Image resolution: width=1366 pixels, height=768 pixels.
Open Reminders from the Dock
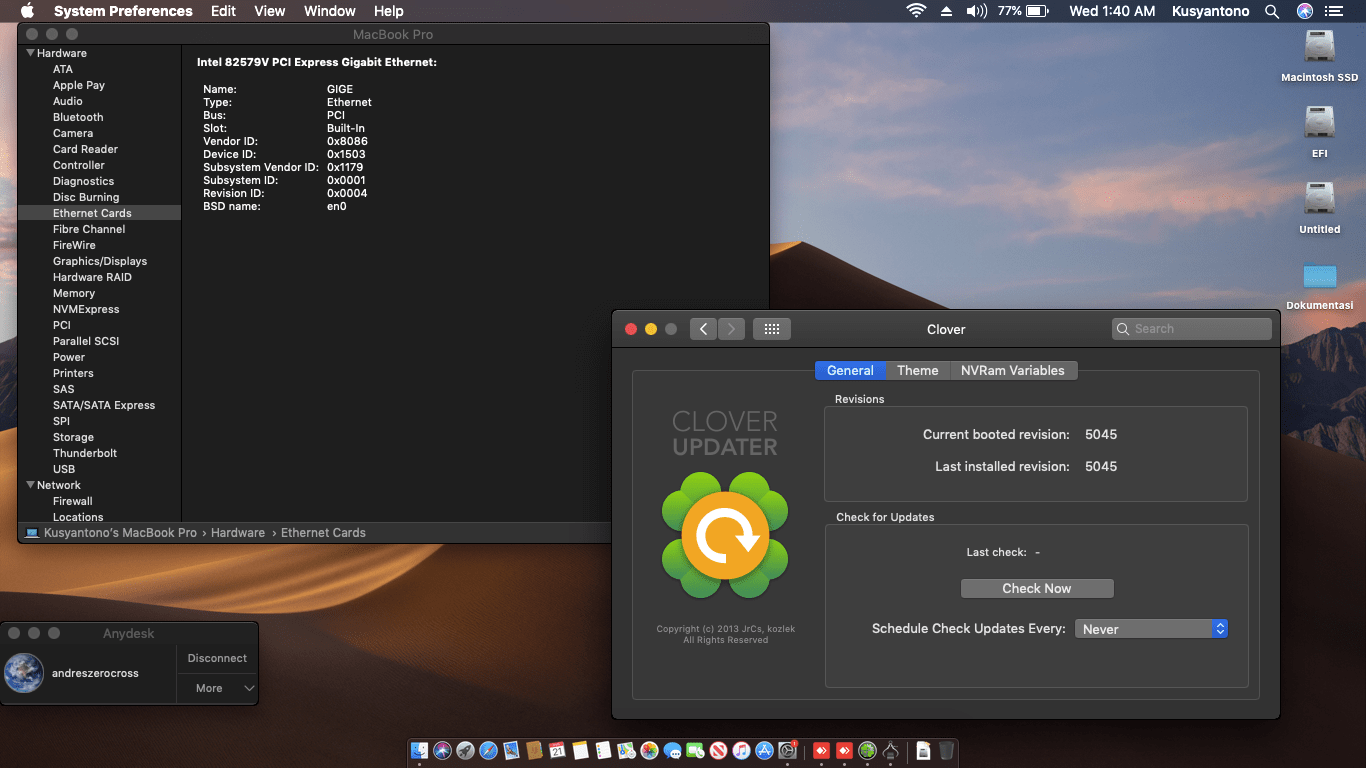point(604,750)
